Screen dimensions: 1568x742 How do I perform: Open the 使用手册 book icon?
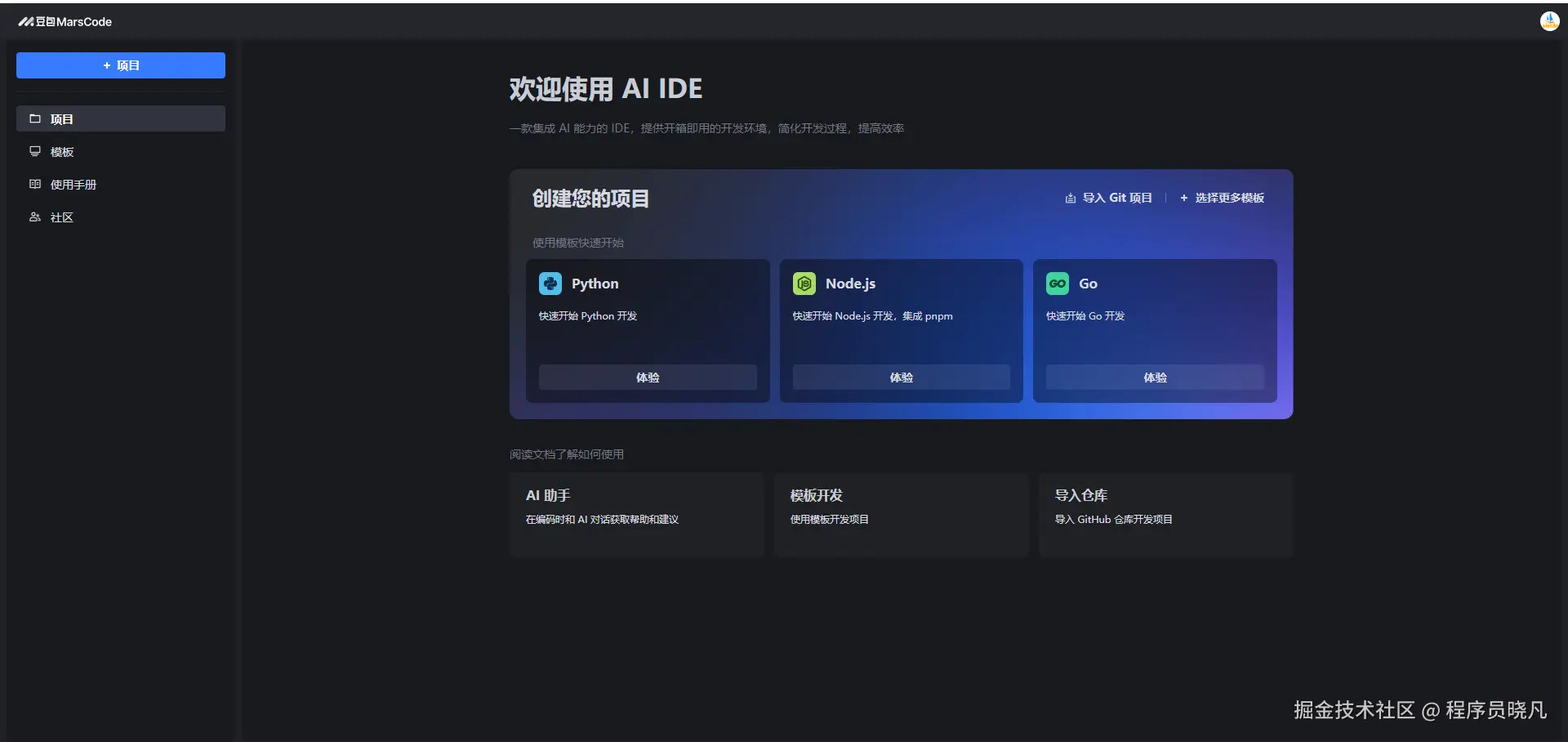point(34,184)
